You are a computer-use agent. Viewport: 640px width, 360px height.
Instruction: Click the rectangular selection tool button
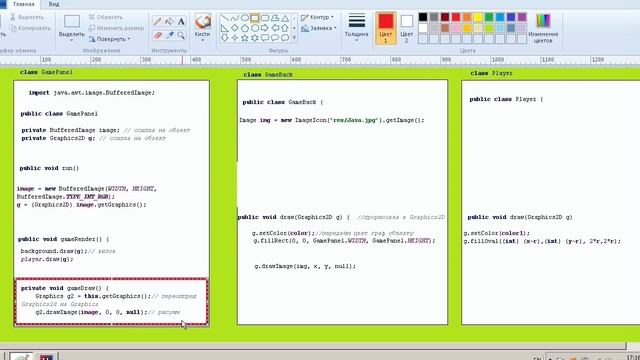(x=71, y=21)
